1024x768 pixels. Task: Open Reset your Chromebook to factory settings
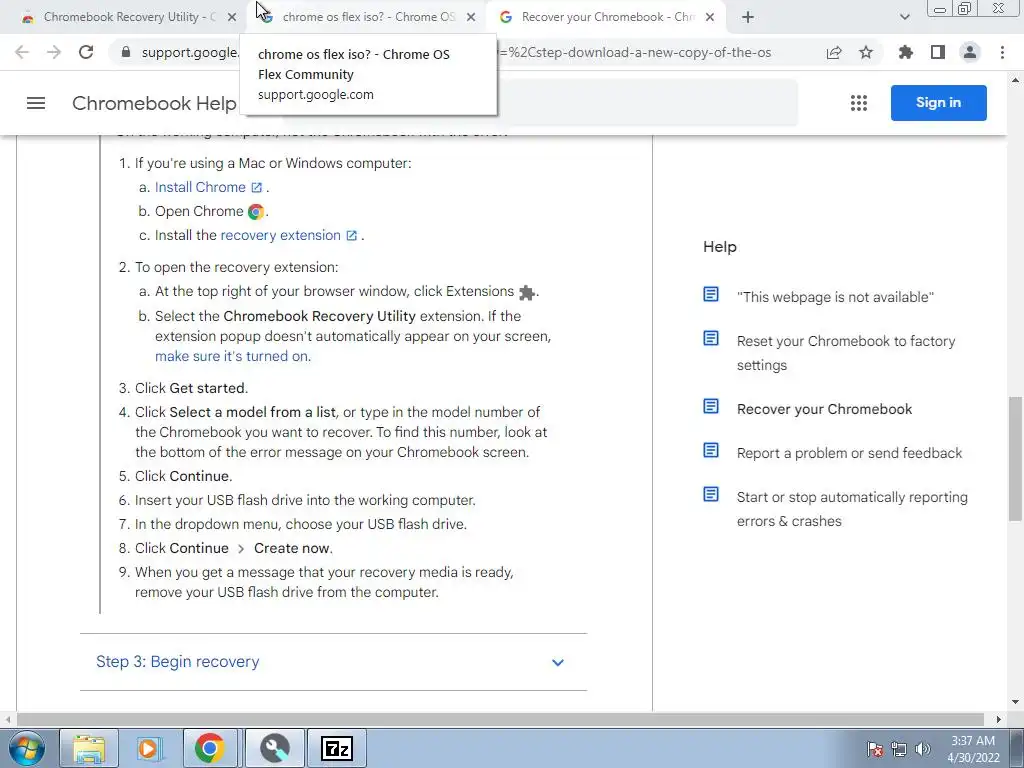click(x=846, y=353)
